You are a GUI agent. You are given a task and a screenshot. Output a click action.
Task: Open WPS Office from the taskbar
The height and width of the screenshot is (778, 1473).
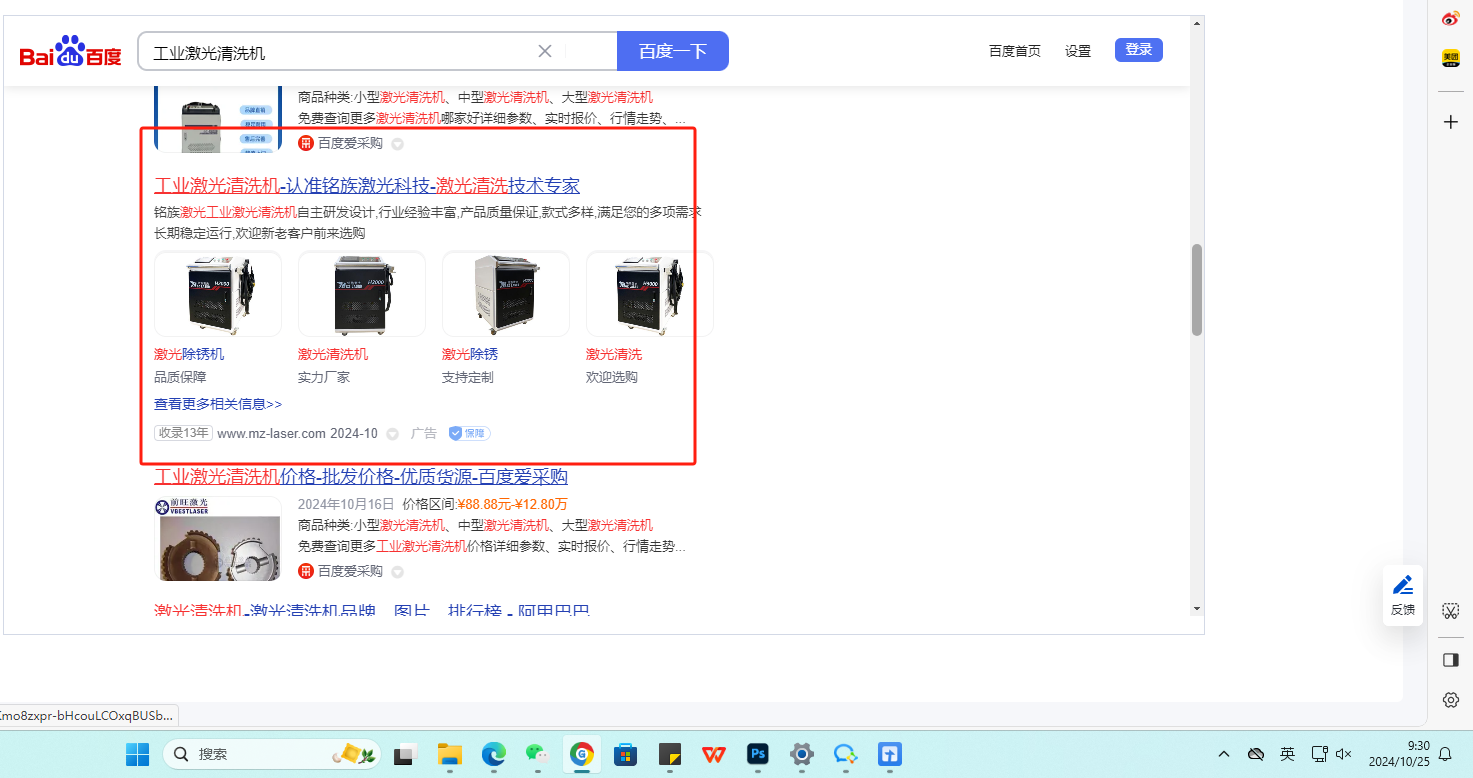713,754
